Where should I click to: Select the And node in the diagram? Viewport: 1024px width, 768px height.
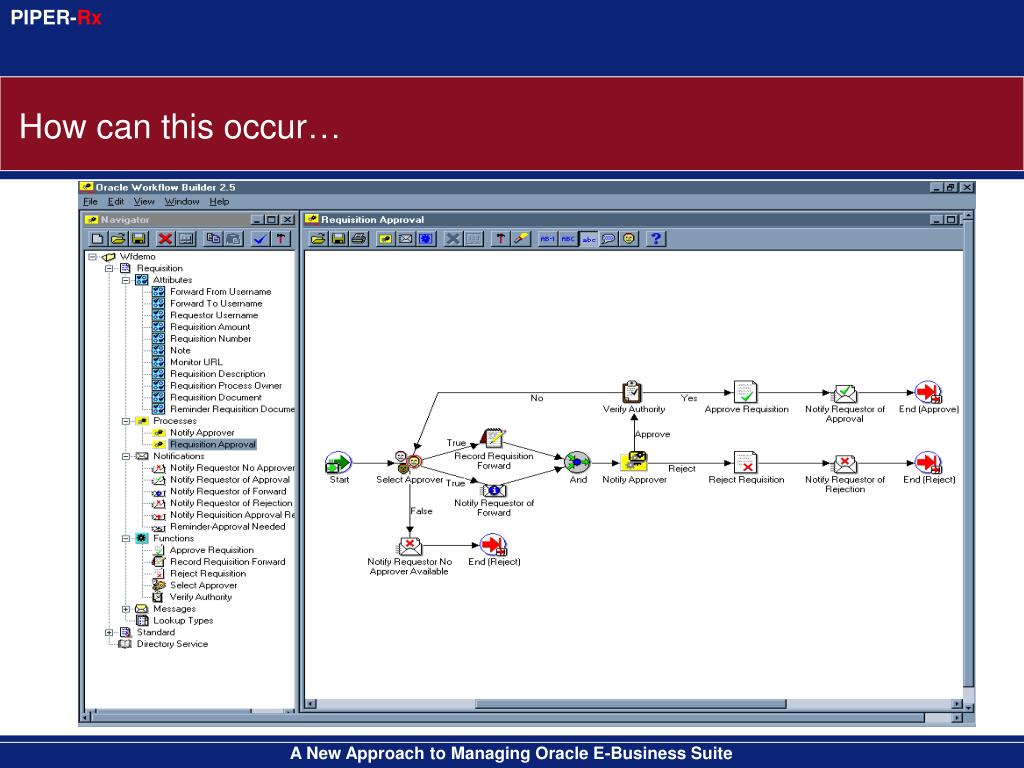click(x=577, y=462)
